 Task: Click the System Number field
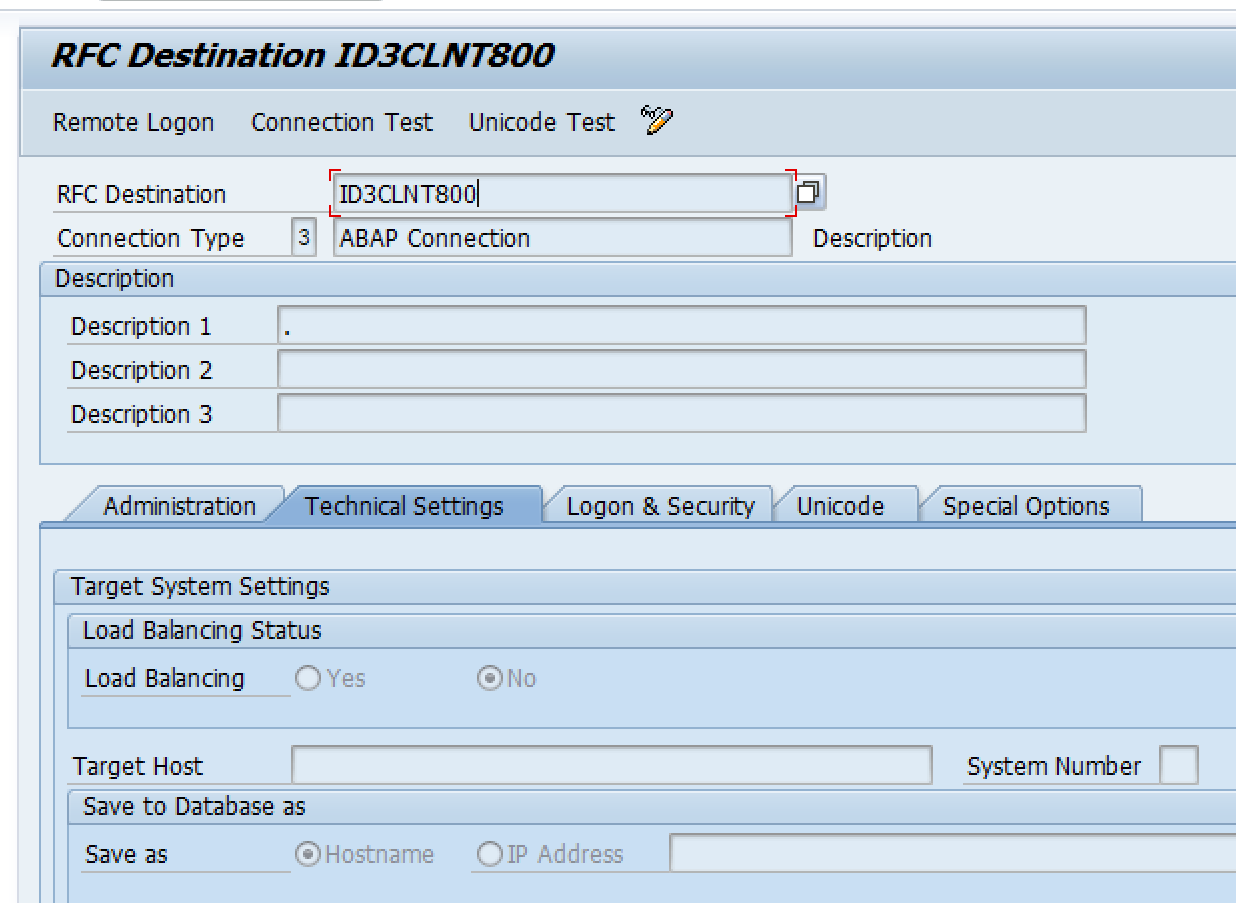pyautogui.click(x=1178, y=766)
